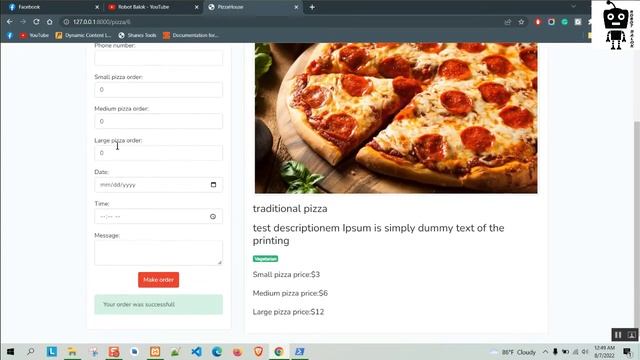Screen dimensions: 640x360
Task: Open Brave browser from the taskbar
Action: click(x=258, y=351)
